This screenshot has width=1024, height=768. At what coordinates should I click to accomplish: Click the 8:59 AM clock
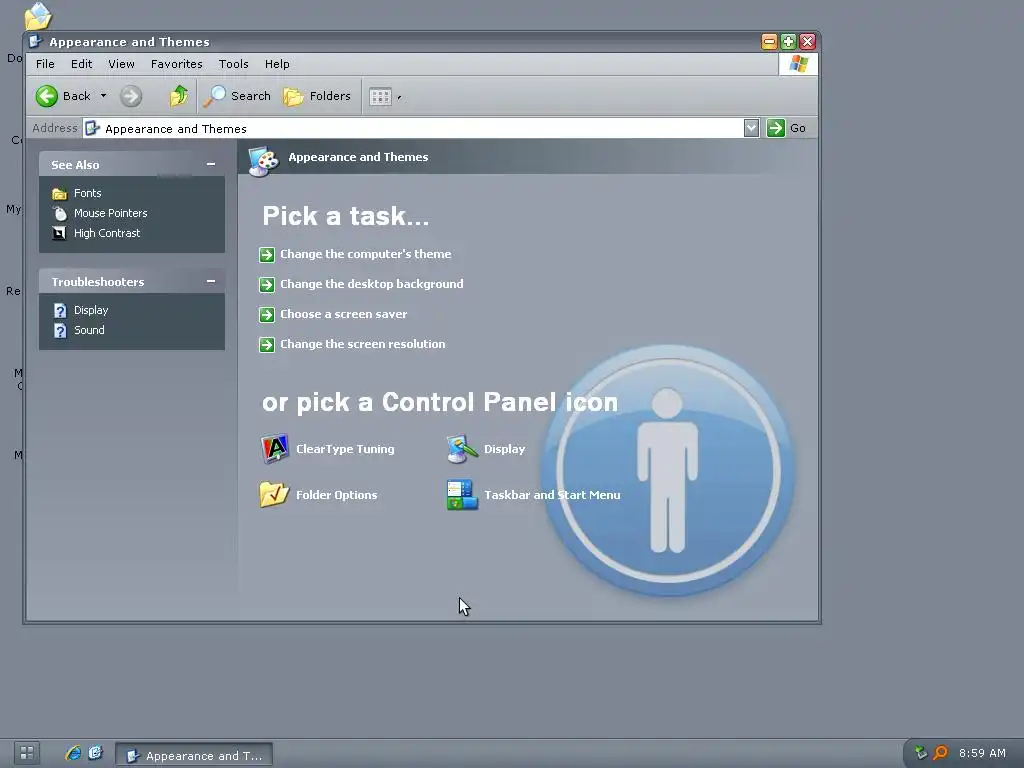[x=982, y=754]
